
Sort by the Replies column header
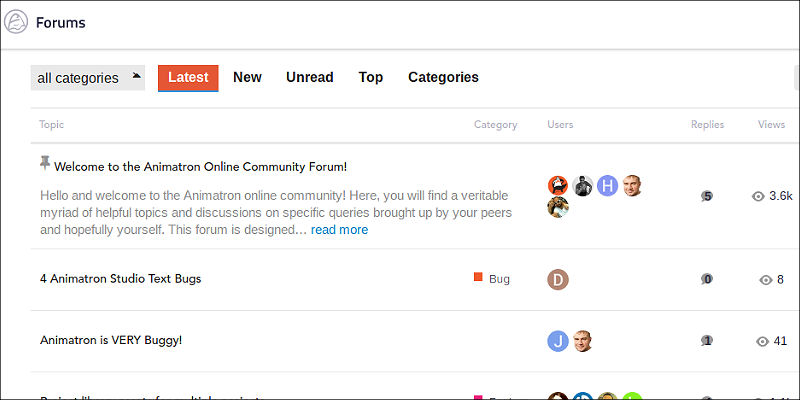tap(707, 124)
